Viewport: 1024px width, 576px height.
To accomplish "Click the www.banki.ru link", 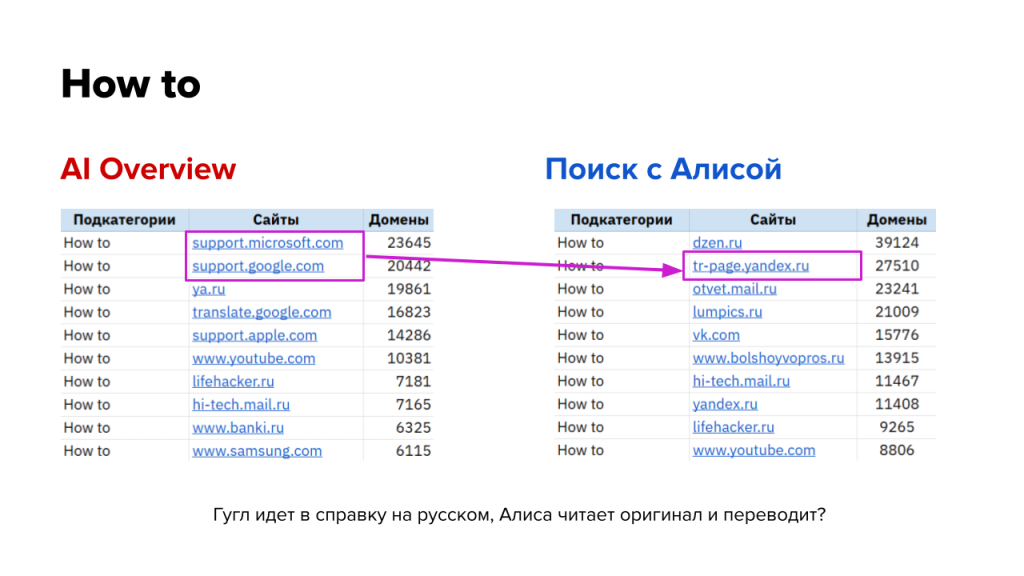I will click(x=238, y=427).
